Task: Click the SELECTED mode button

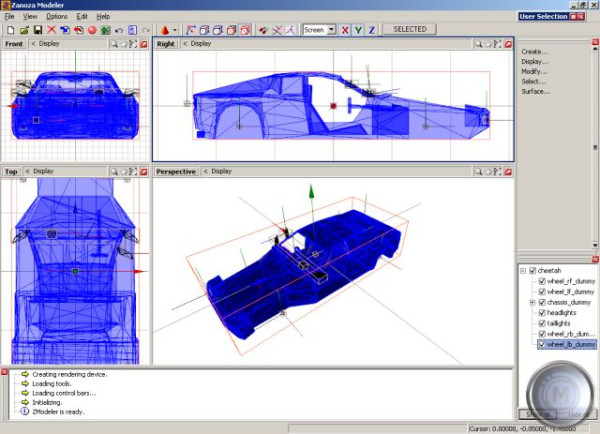Action: pos(409,30)
